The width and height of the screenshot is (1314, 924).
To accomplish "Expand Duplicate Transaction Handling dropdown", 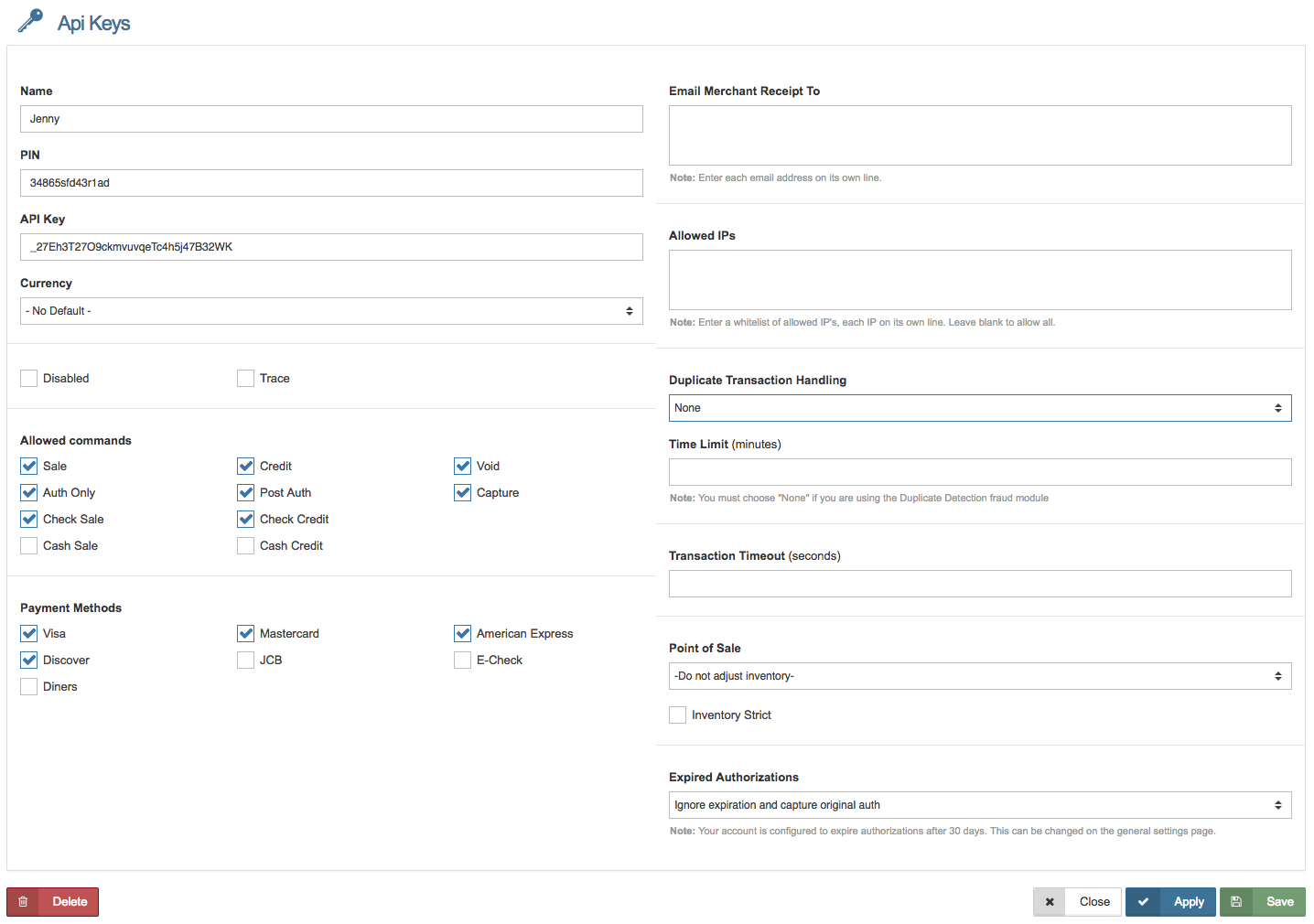I will click(x=979, y=408).
